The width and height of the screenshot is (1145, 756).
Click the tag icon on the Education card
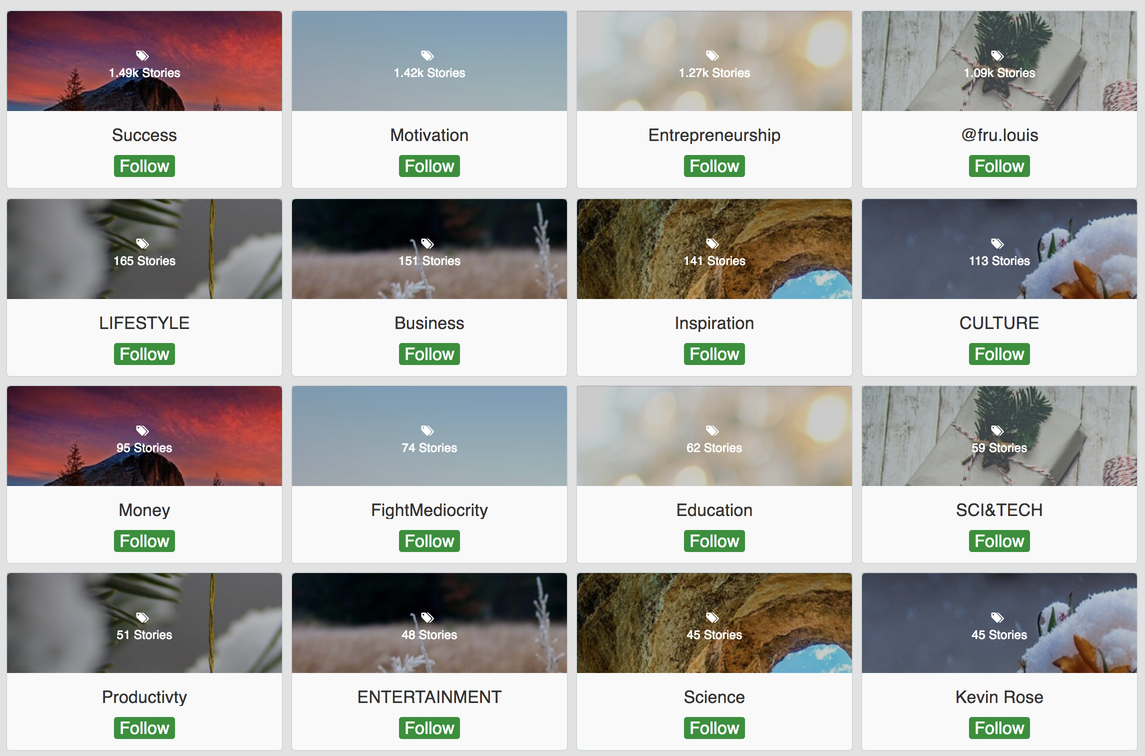[713, 431]
